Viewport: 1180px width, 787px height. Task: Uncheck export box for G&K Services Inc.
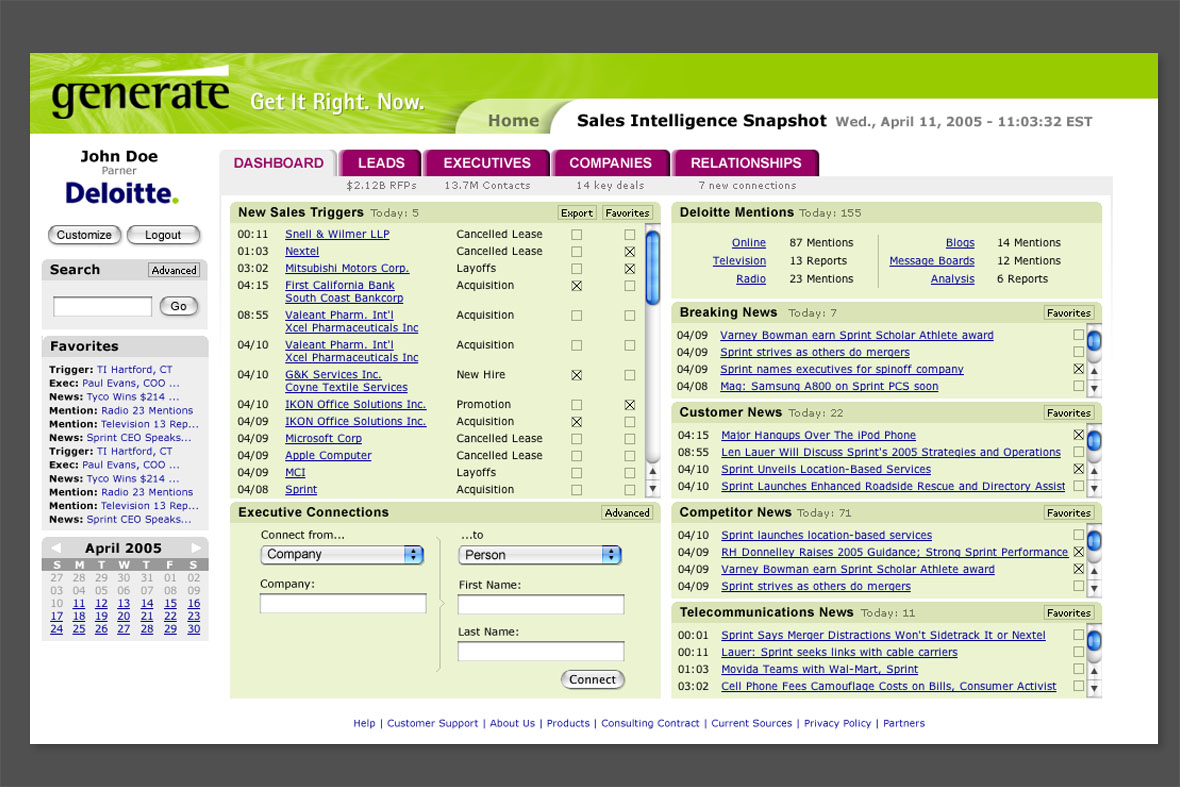576,375
